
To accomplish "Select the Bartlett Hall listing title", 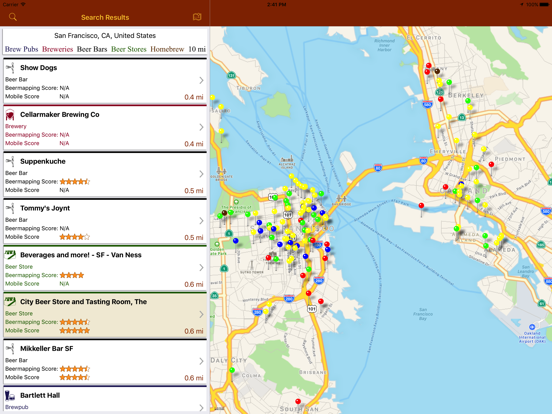I will coord(40,395).
